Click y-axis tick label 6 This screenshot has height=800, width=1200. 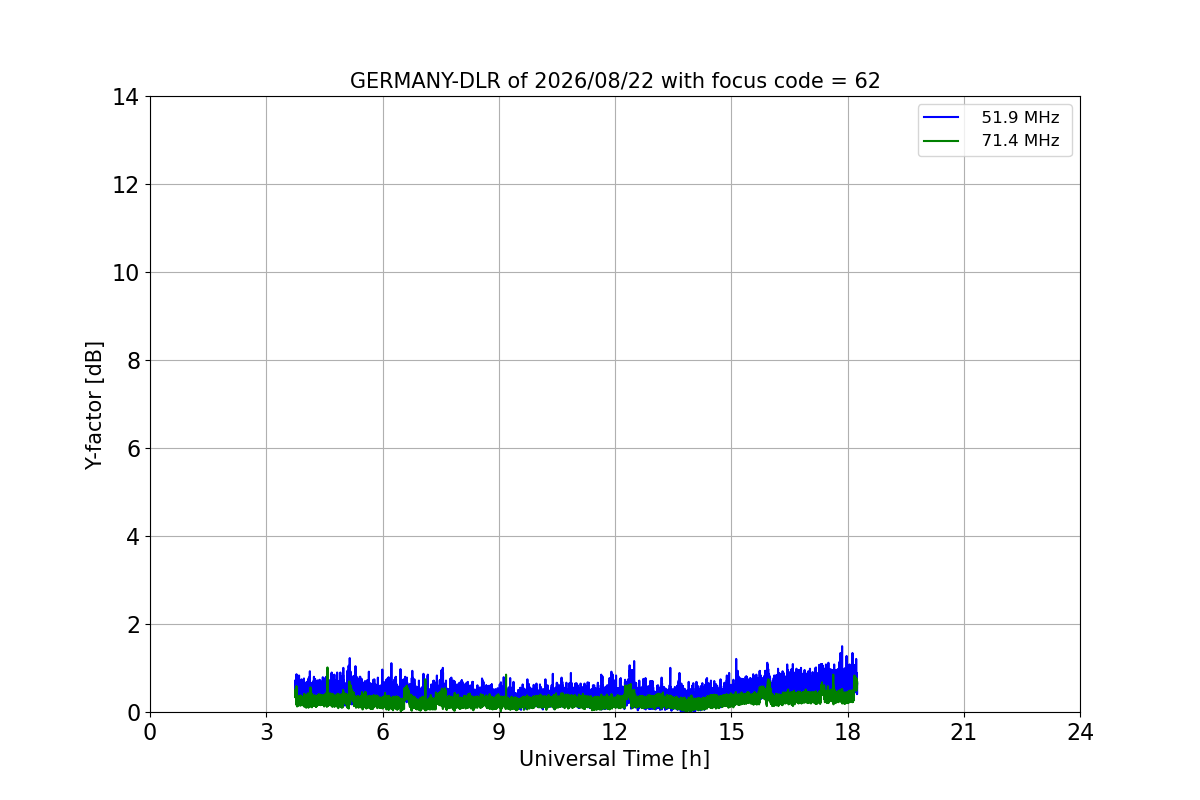tap(132, 449)
